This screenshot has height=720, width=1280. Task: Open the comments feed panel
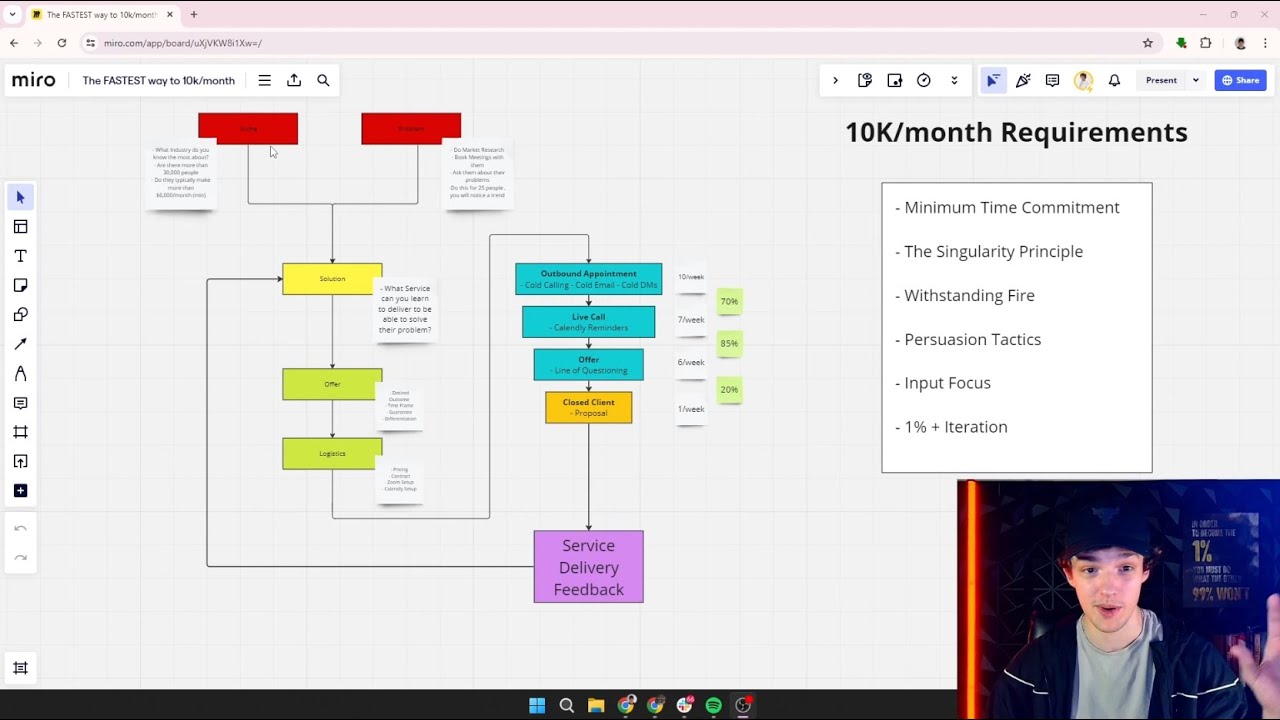(1052, 80)
